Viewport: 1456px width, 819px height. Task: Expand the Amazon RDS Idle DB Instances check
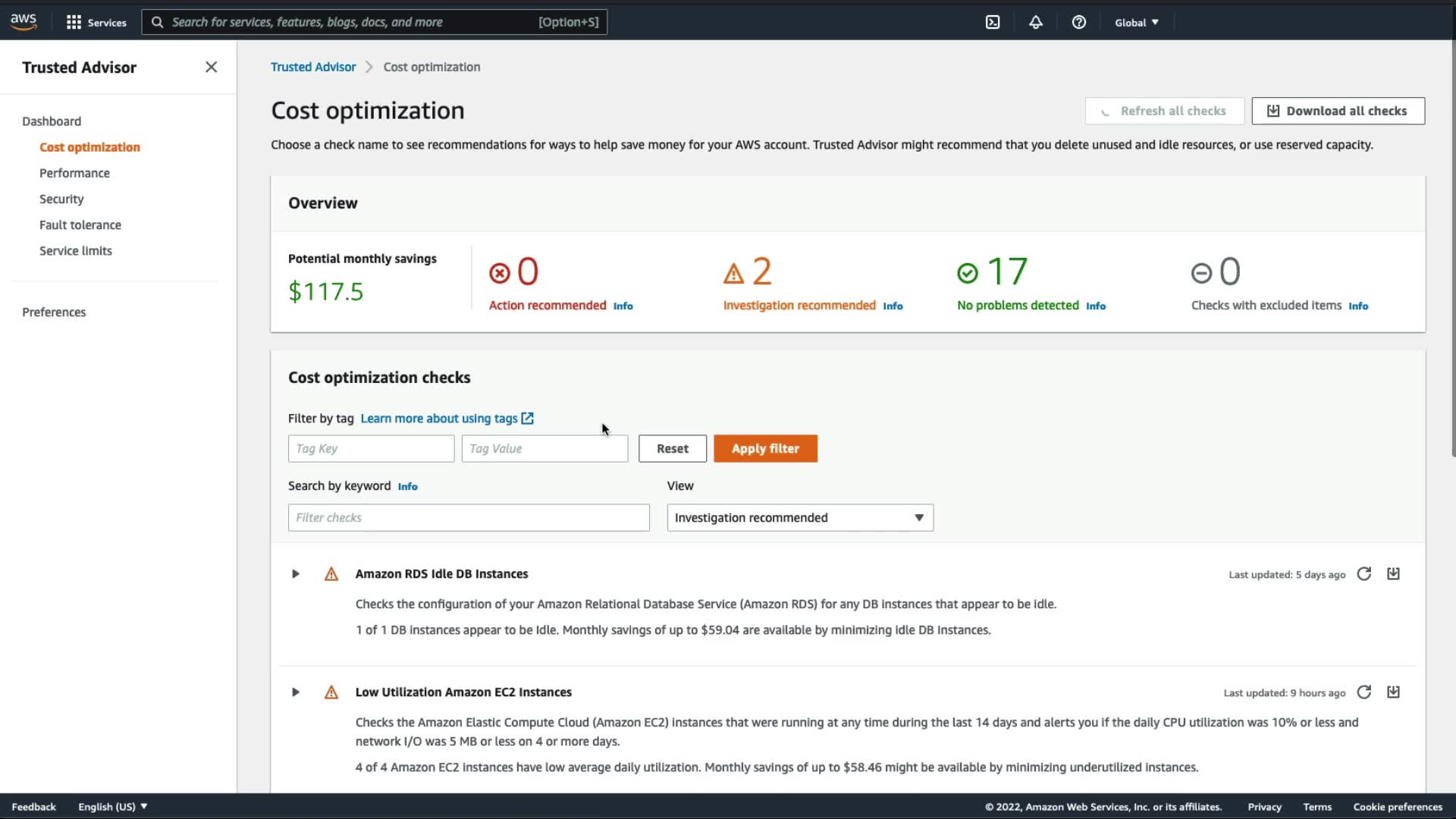tap(296, 574)
